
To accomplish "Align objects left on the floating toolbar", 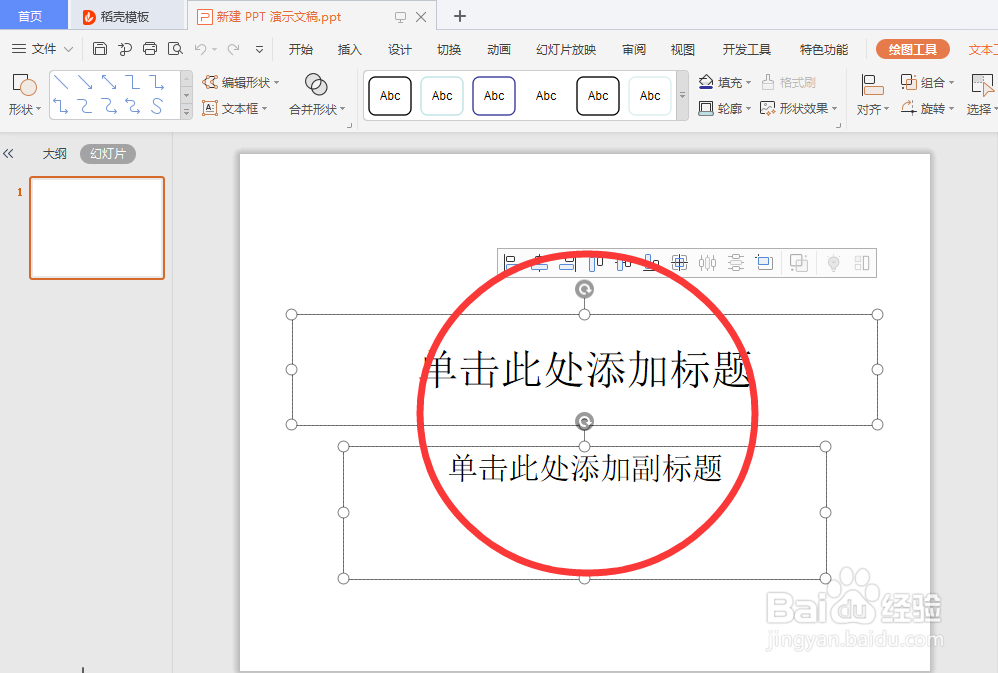I will [x=510, y=262].
